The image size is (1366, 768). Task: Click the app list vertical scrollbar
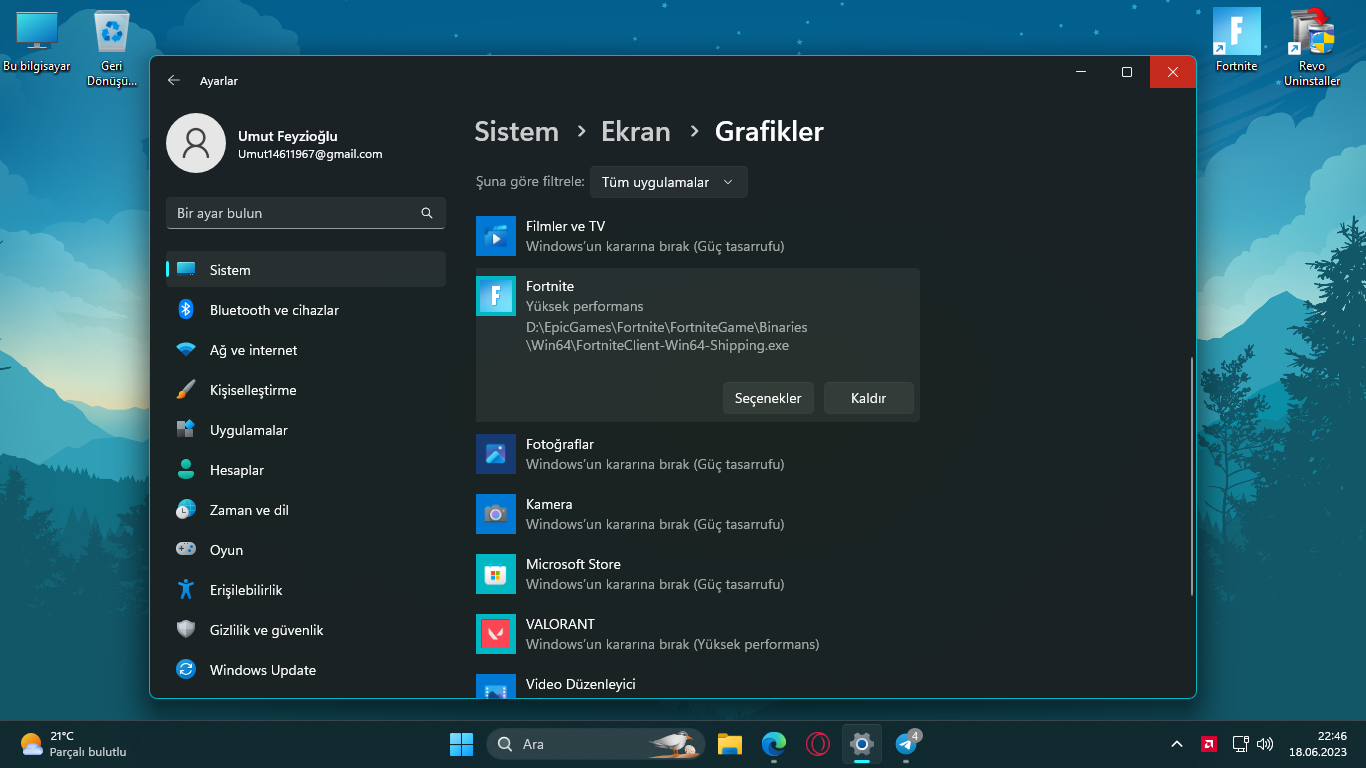[x=1190, y=477]
